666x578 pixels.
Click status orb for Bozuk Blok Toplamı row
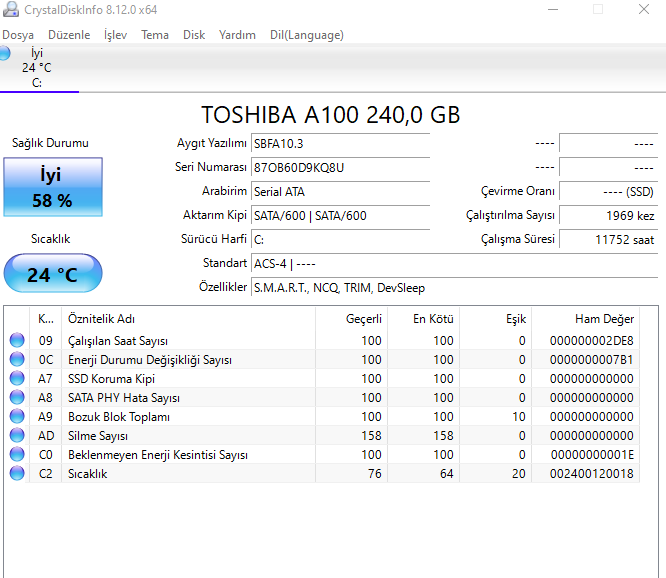tap(17, 416)
